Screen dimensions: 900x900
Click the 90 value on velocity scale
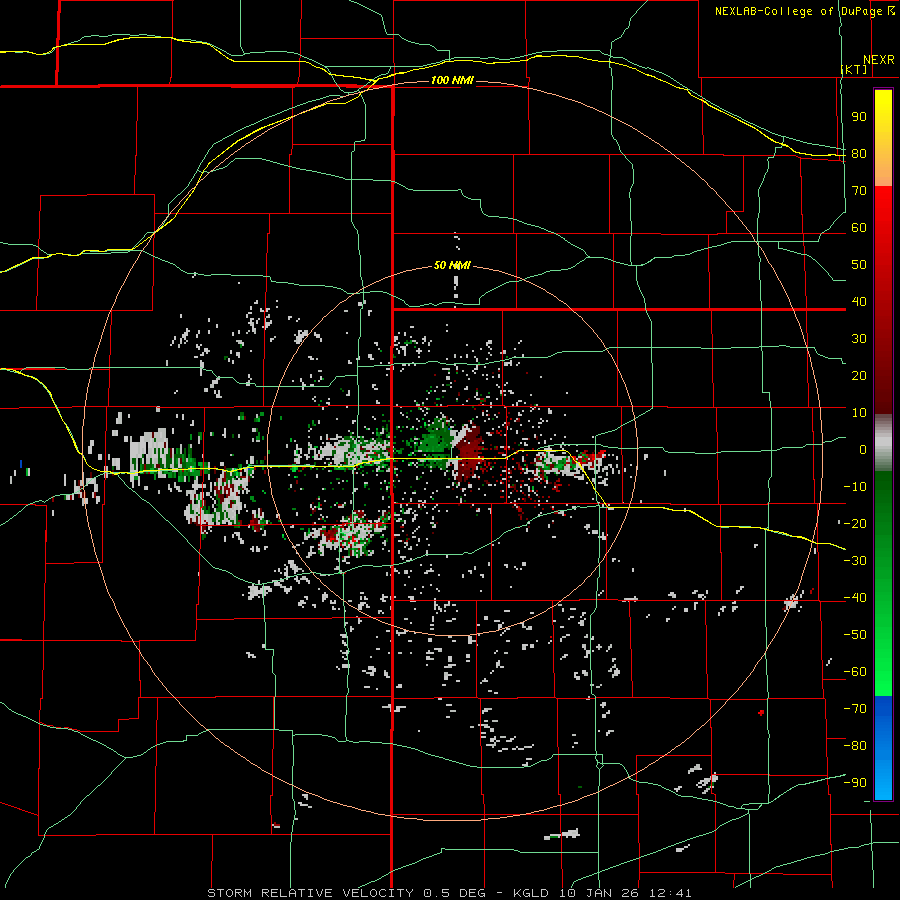(x=859, y=117)
